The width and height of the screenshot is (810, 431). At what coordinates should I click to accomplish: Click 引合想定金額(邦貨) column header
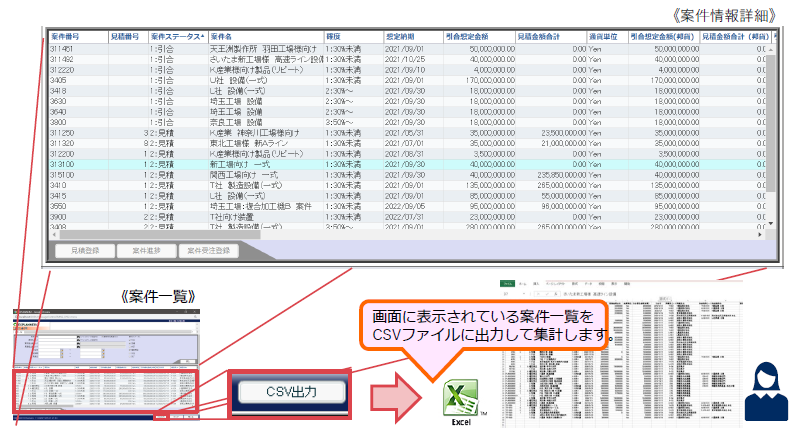point(664,37)
